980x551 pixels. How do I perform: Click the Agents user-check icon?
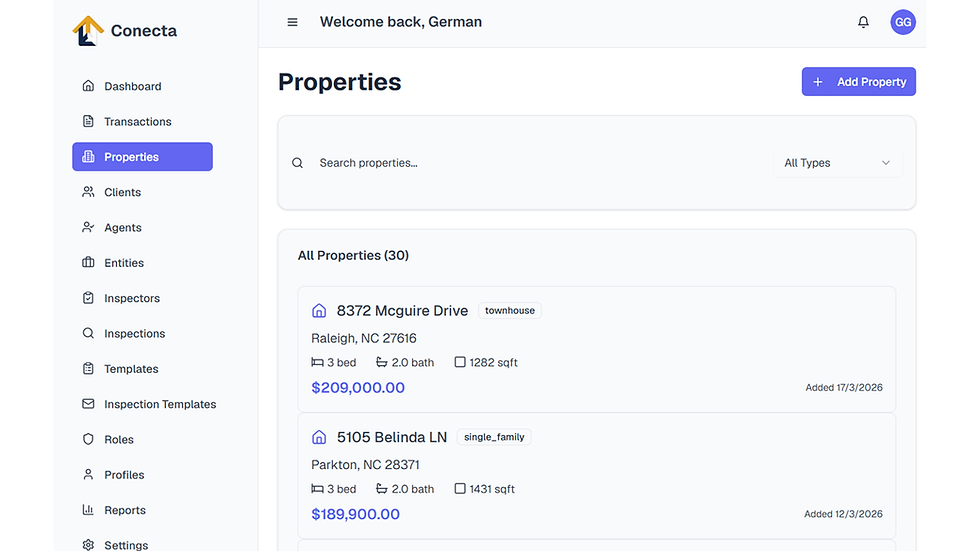click(88, 227)
